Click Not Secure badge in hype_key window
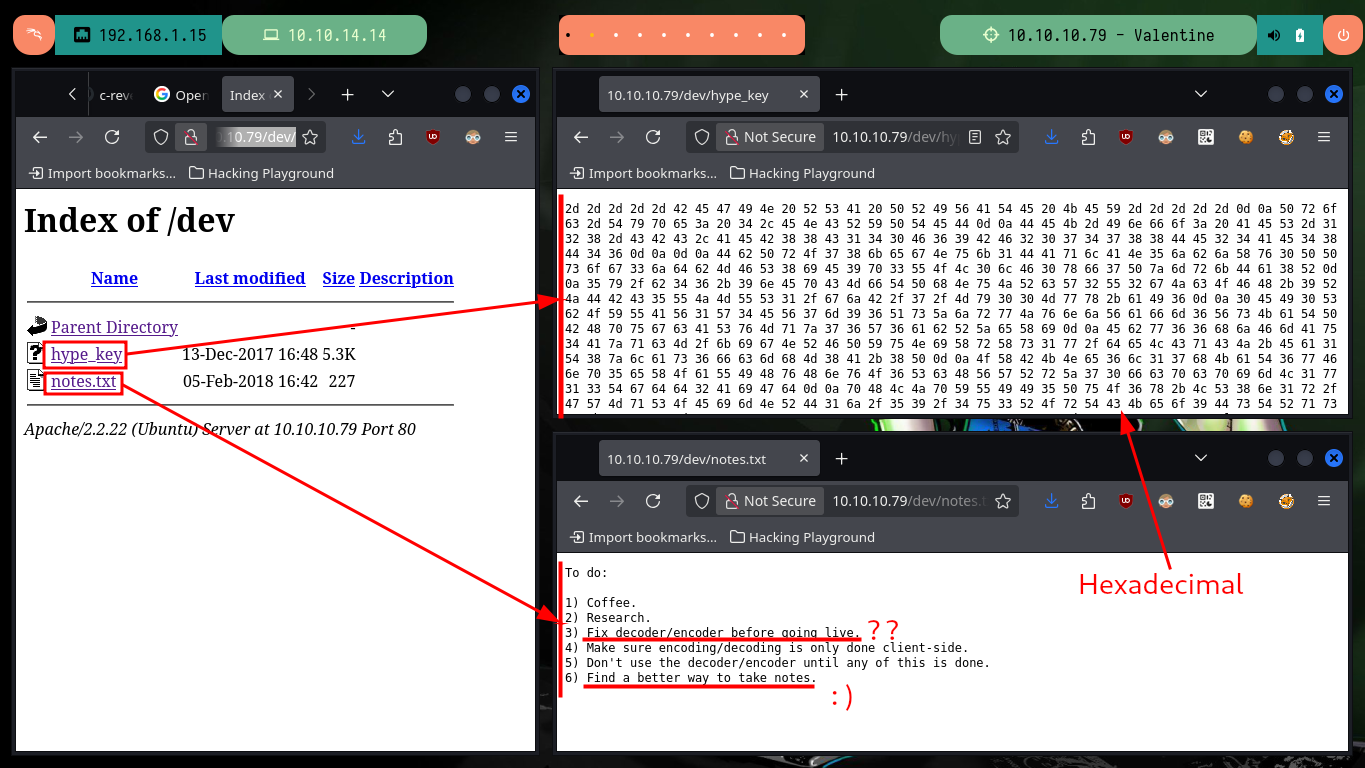The width and height of the screenshot is (1365, 768). [x=770, y=137]
